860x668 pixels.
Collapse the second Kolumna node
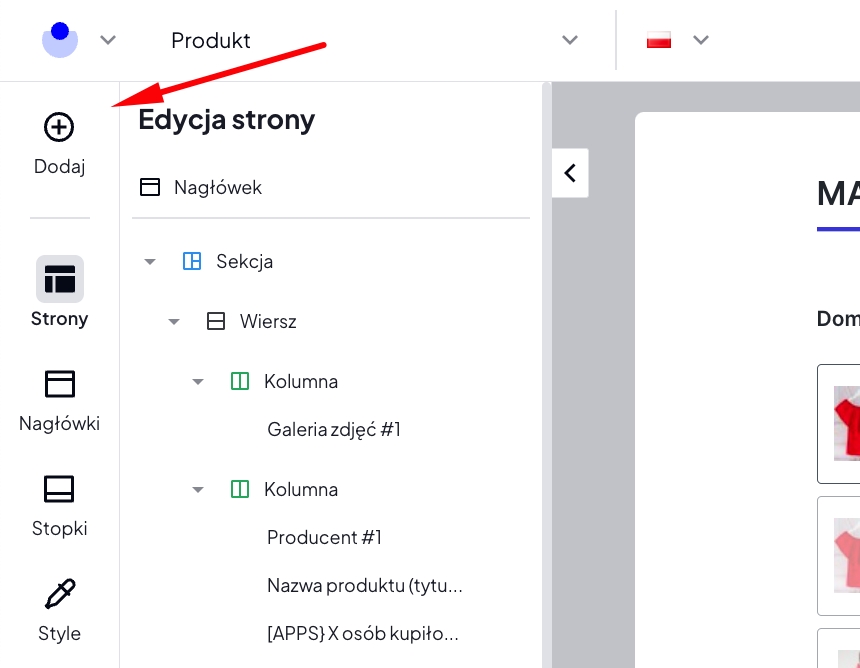[198, 490]
